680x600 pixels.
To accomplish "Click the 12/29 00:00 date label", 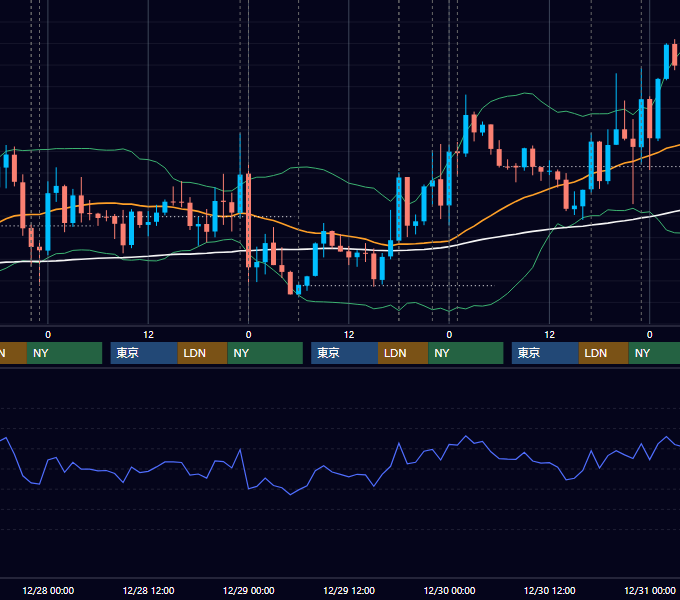I will pyautogui.click(x=248, y=590).
